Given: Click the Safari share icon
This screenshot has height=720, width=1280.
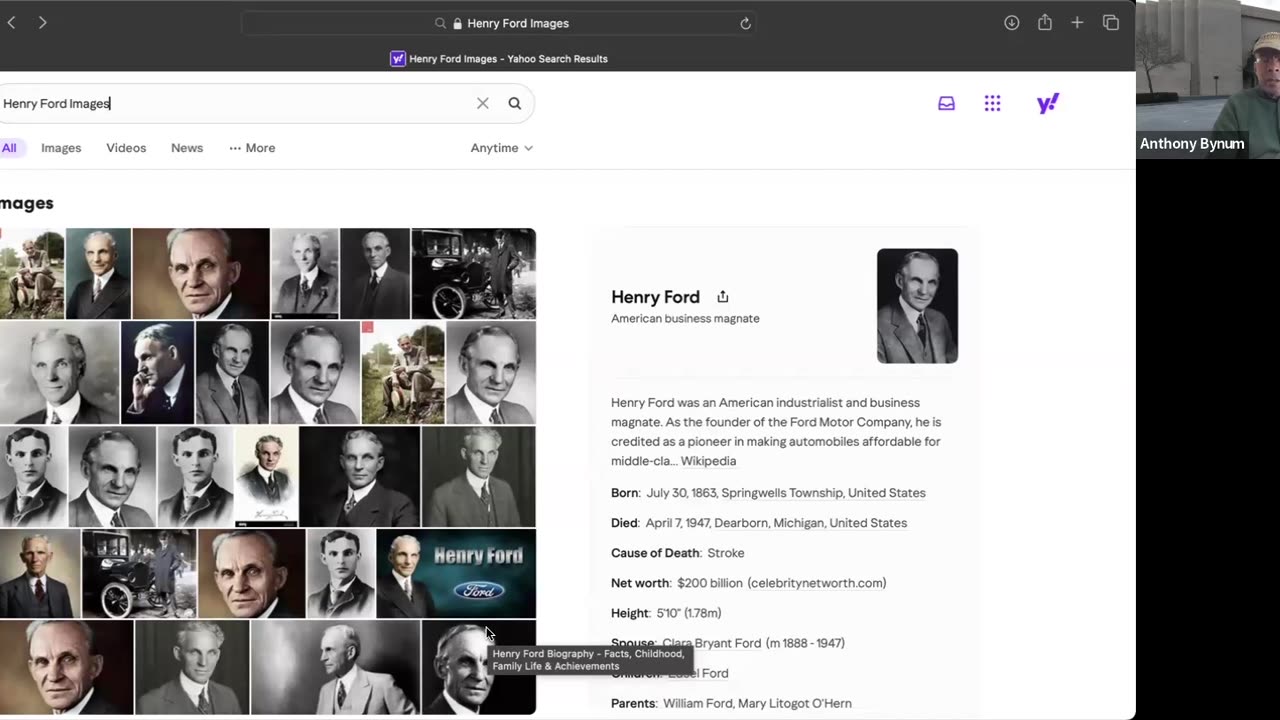Looking at the screenshot, I should click(1045, 22).
